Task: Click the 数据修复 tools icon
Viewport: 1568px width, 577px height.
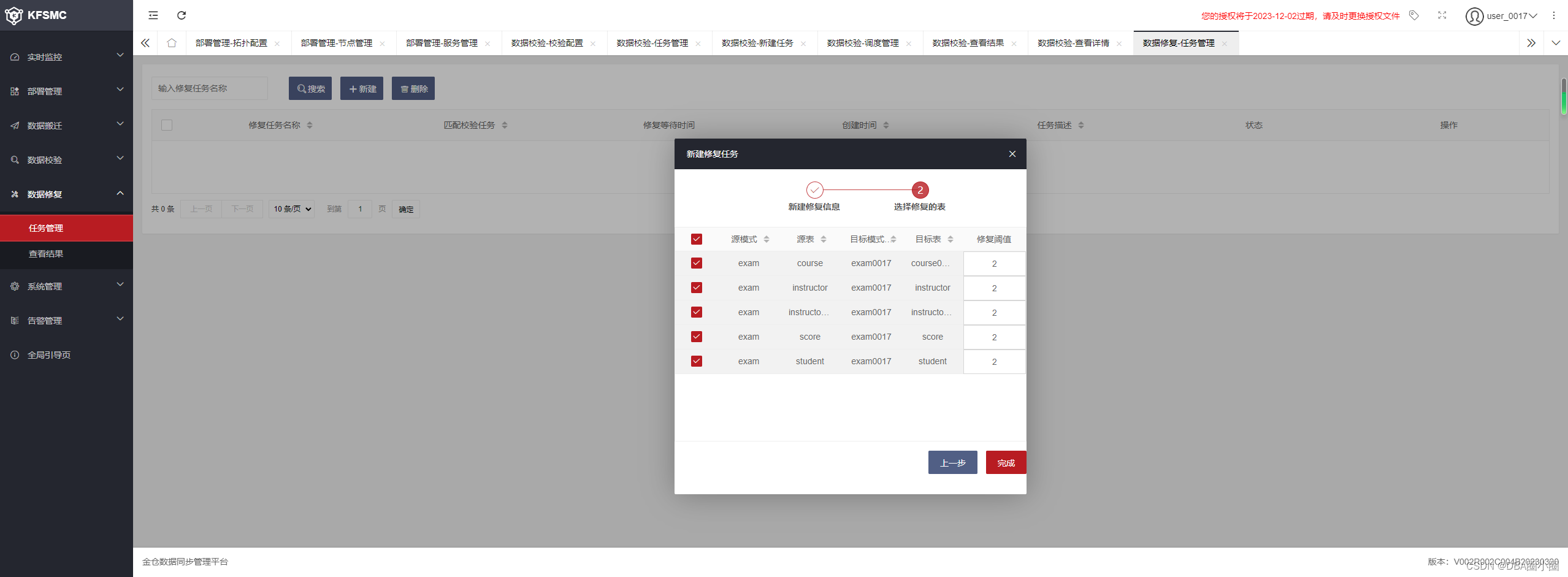Action: [x=15, y=194]
